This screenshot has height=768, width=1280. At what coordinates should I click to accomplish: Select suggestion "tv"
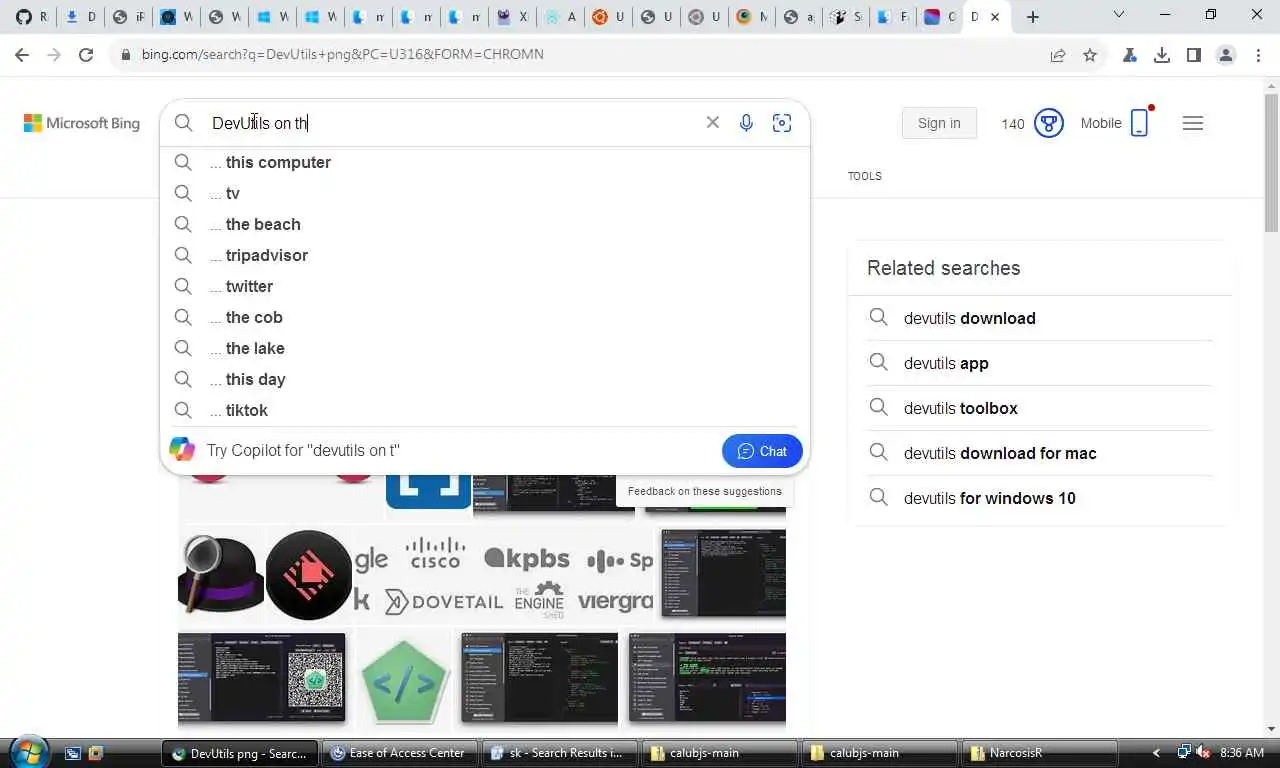point(485,193)
